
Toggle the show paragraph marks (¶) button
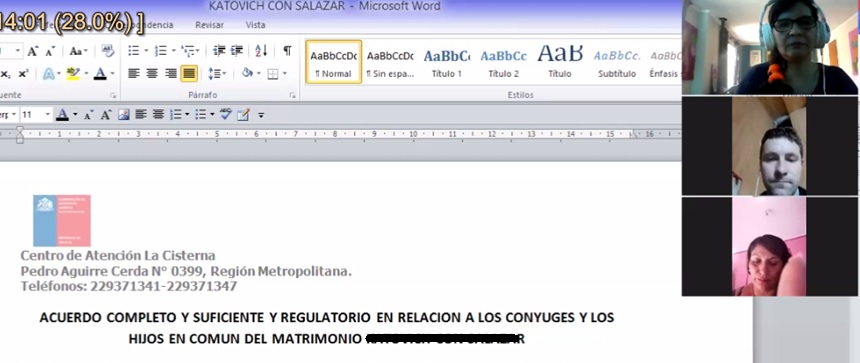287,51
